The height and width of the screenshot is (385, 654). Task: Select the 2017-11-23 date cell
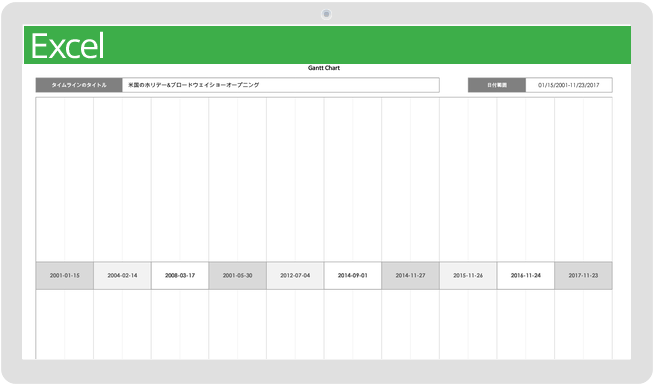coord(583,276)
